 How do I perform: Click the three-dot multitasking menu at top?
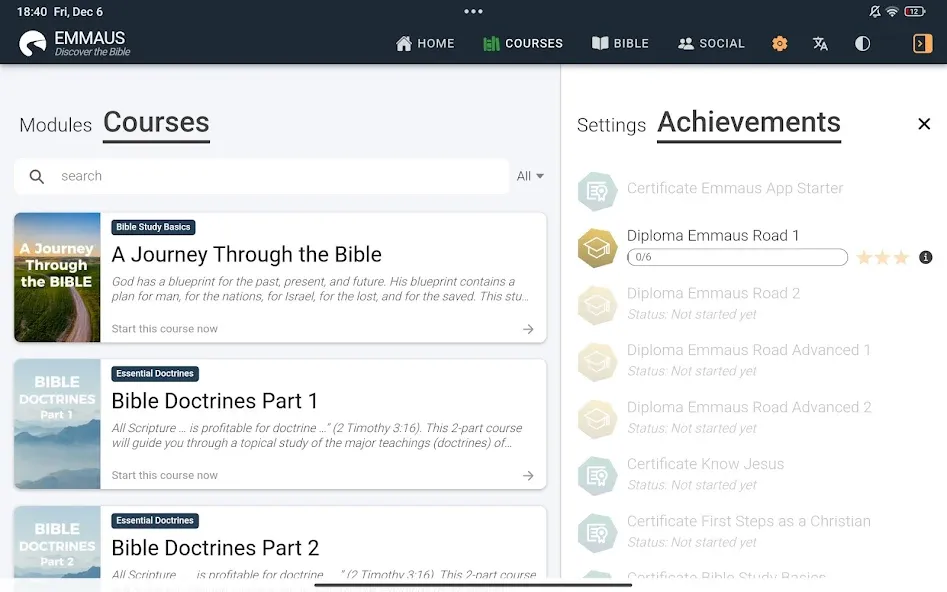click(x=474, y=11)
